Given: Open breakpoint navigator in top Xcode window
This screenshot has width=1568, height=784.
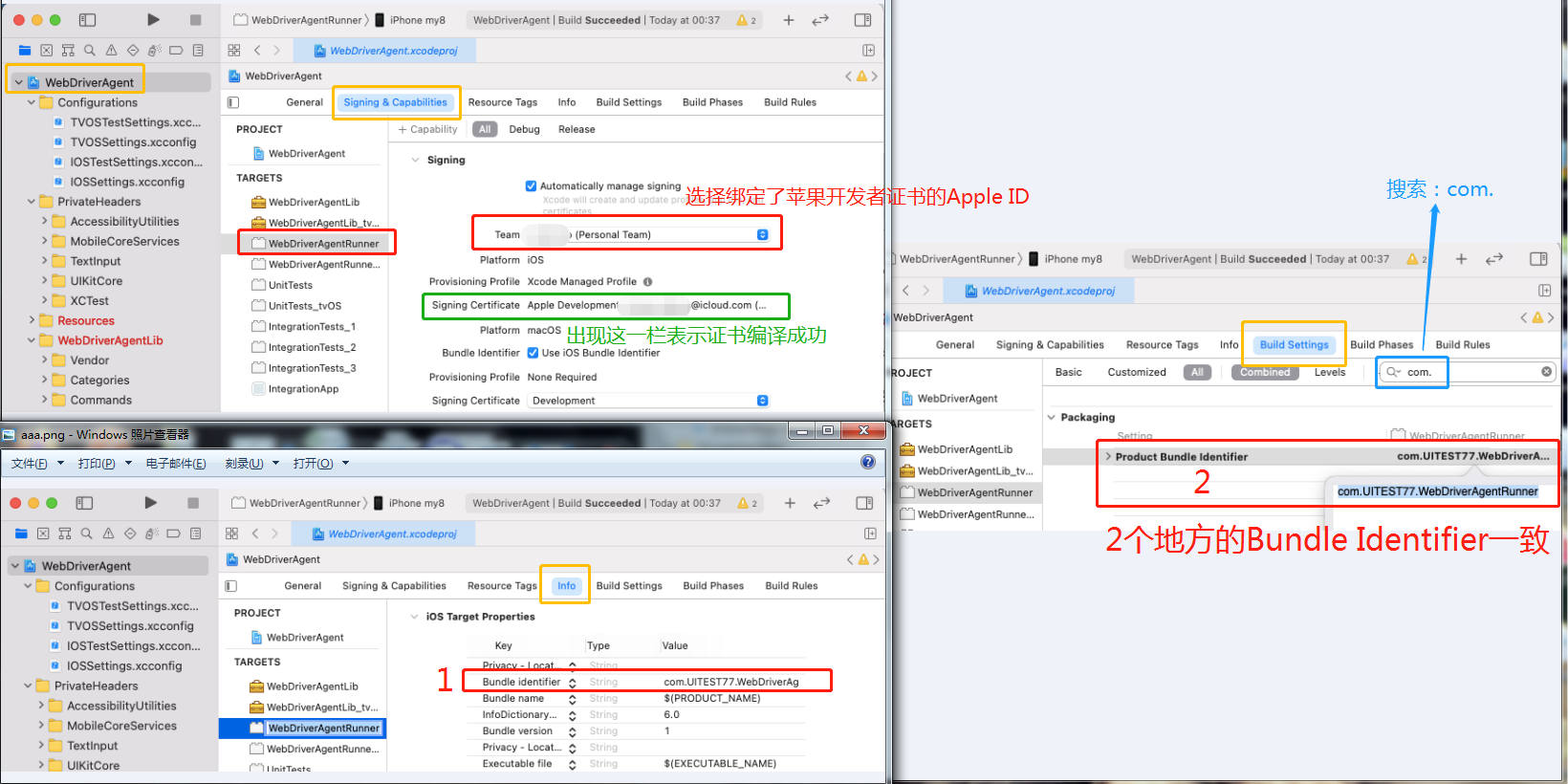Looking at the screenshot, I should [176, 50].
